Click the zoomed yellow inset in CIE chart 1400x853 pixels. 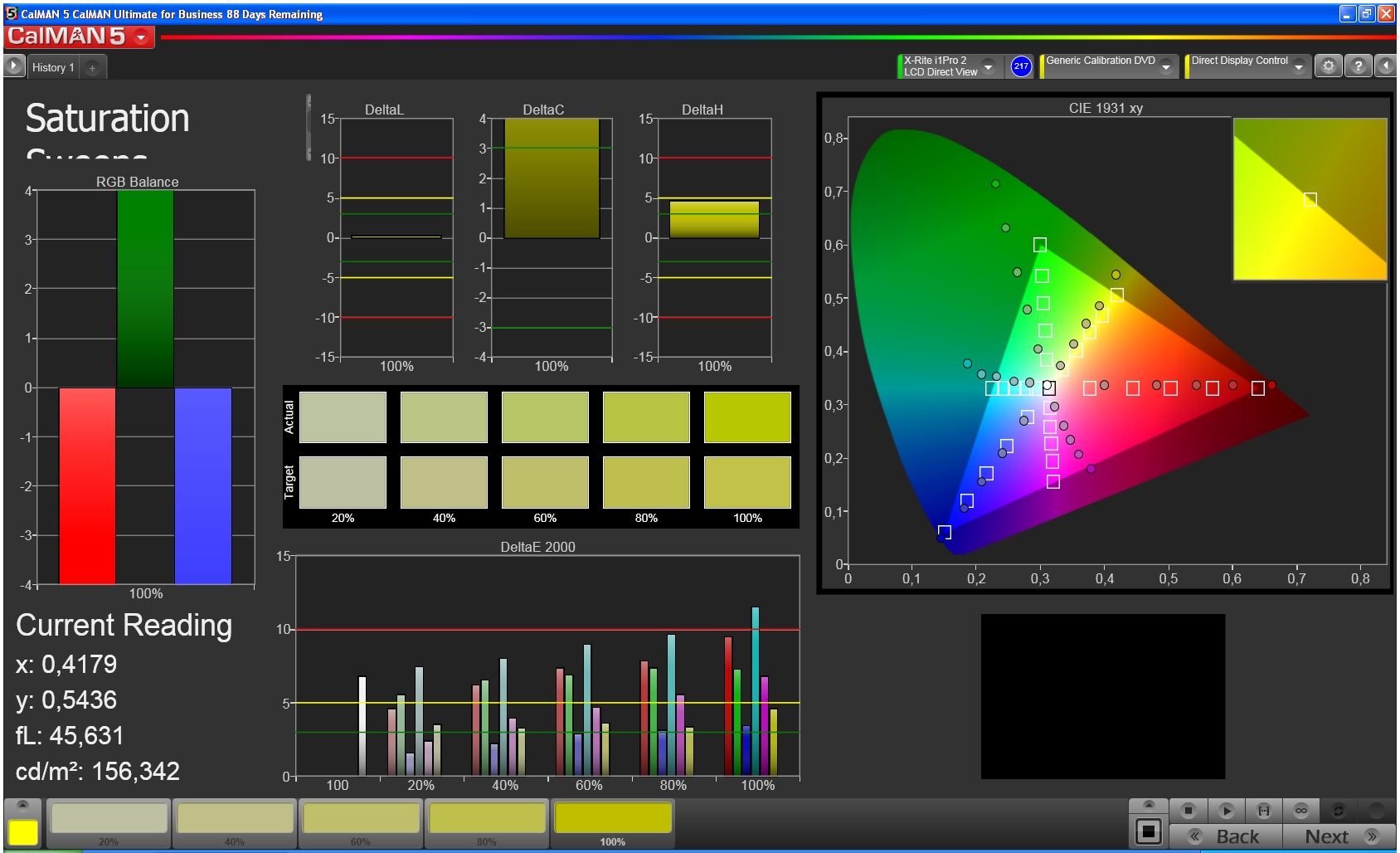pos(1310,199)
